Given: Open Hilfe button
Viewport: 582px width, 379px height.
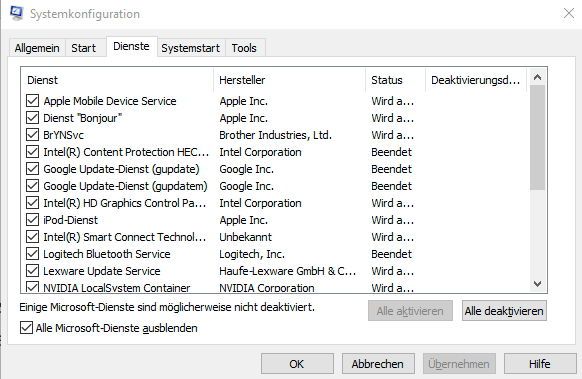Looking at the screenshot, I should [x=540, y=364].
